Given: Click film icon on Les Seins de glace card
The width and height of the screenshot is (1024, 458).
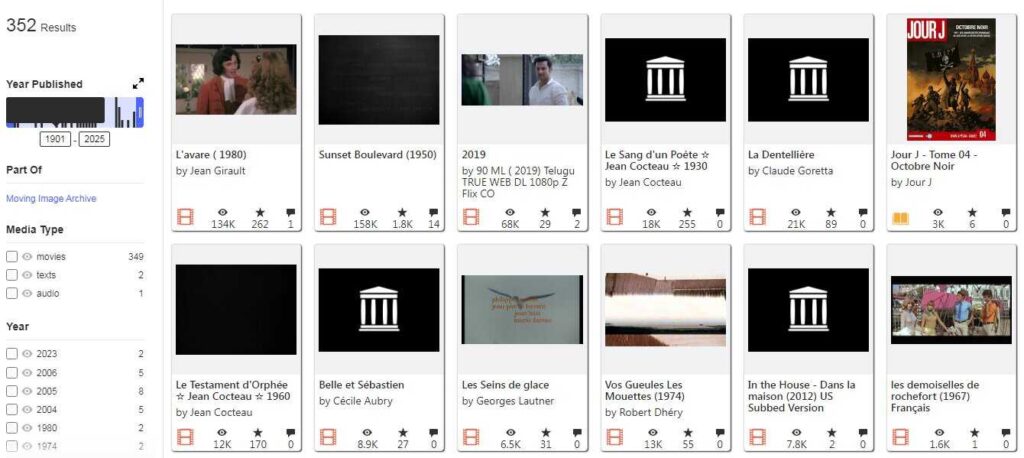Looking at the screenshot, I should click(x=471, y=437).
